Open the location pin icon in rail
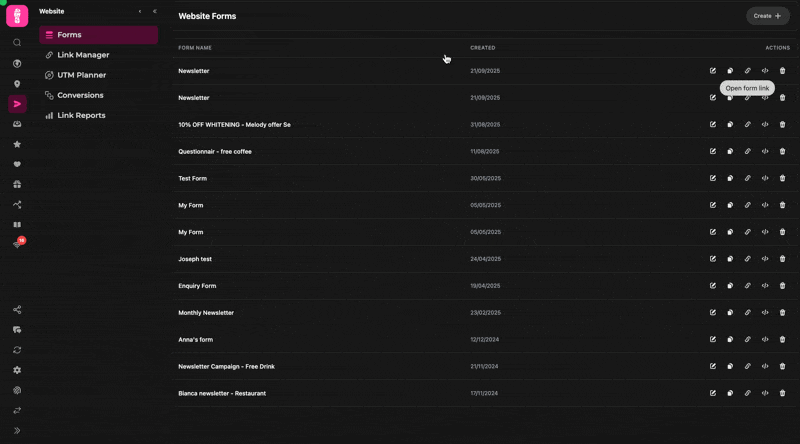 tap(17, 84)
